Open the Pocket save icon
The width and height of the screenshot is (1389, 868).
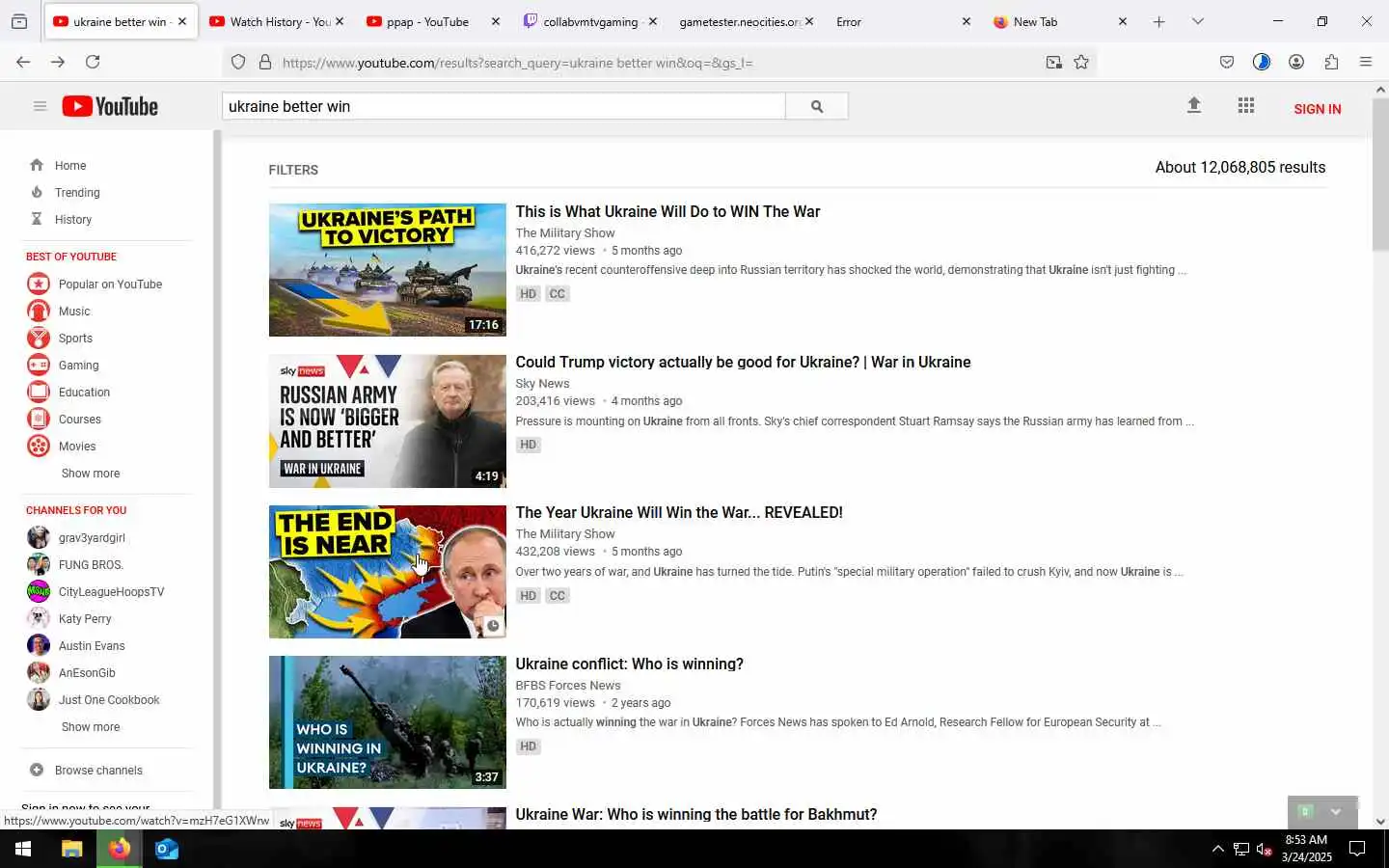pyautogui.click(x=1227, y=62)
